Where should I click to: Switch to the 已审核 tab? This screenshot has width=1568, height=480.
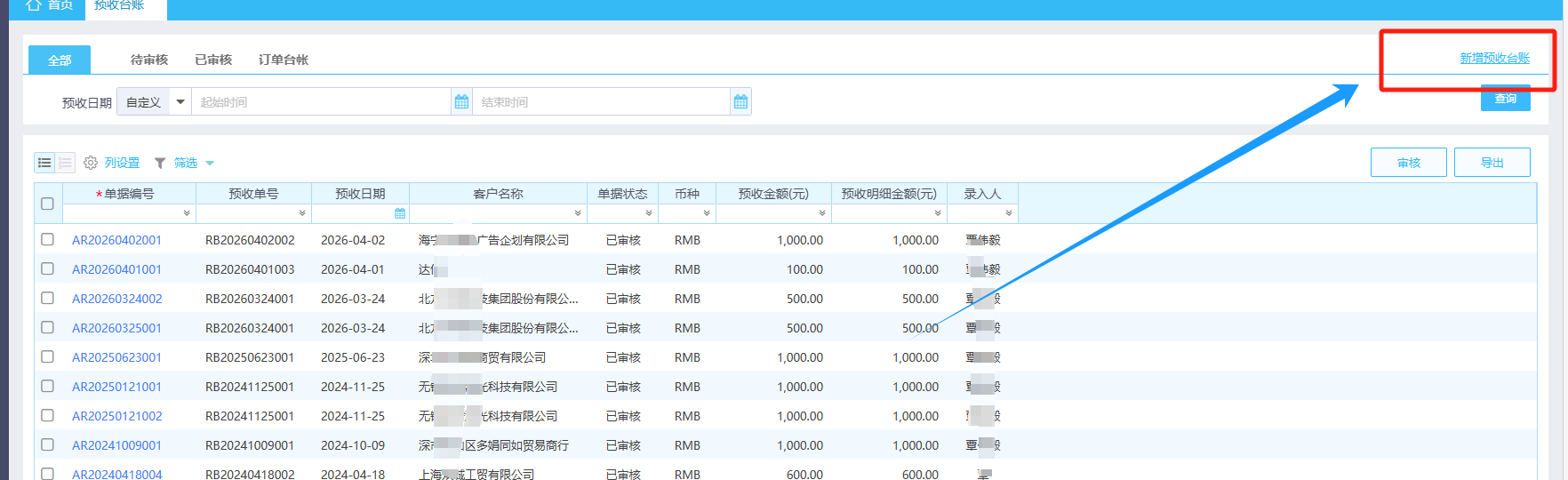[x=213, y=60]
